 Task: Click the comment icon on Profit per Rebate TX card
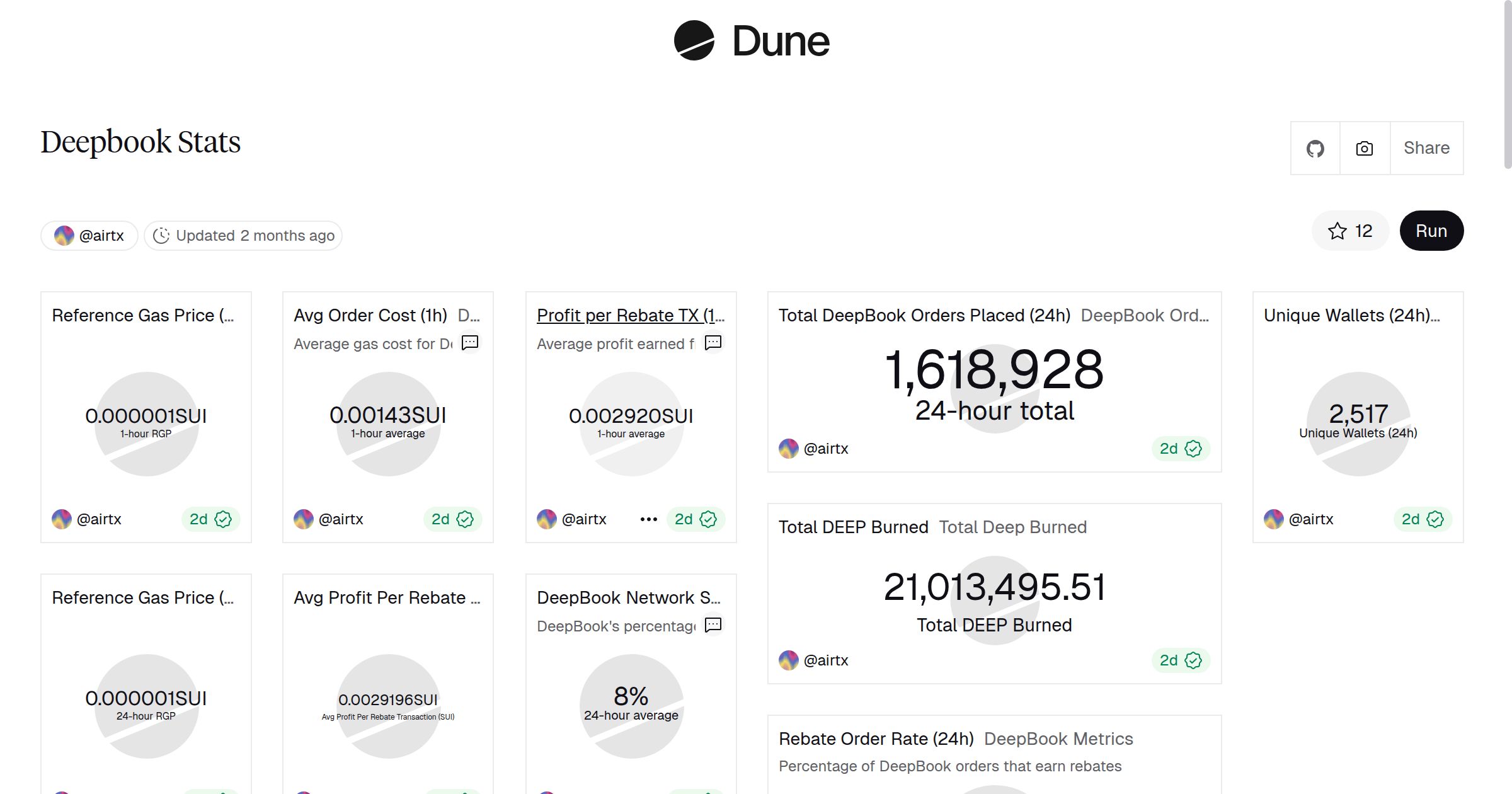point(713,343)
